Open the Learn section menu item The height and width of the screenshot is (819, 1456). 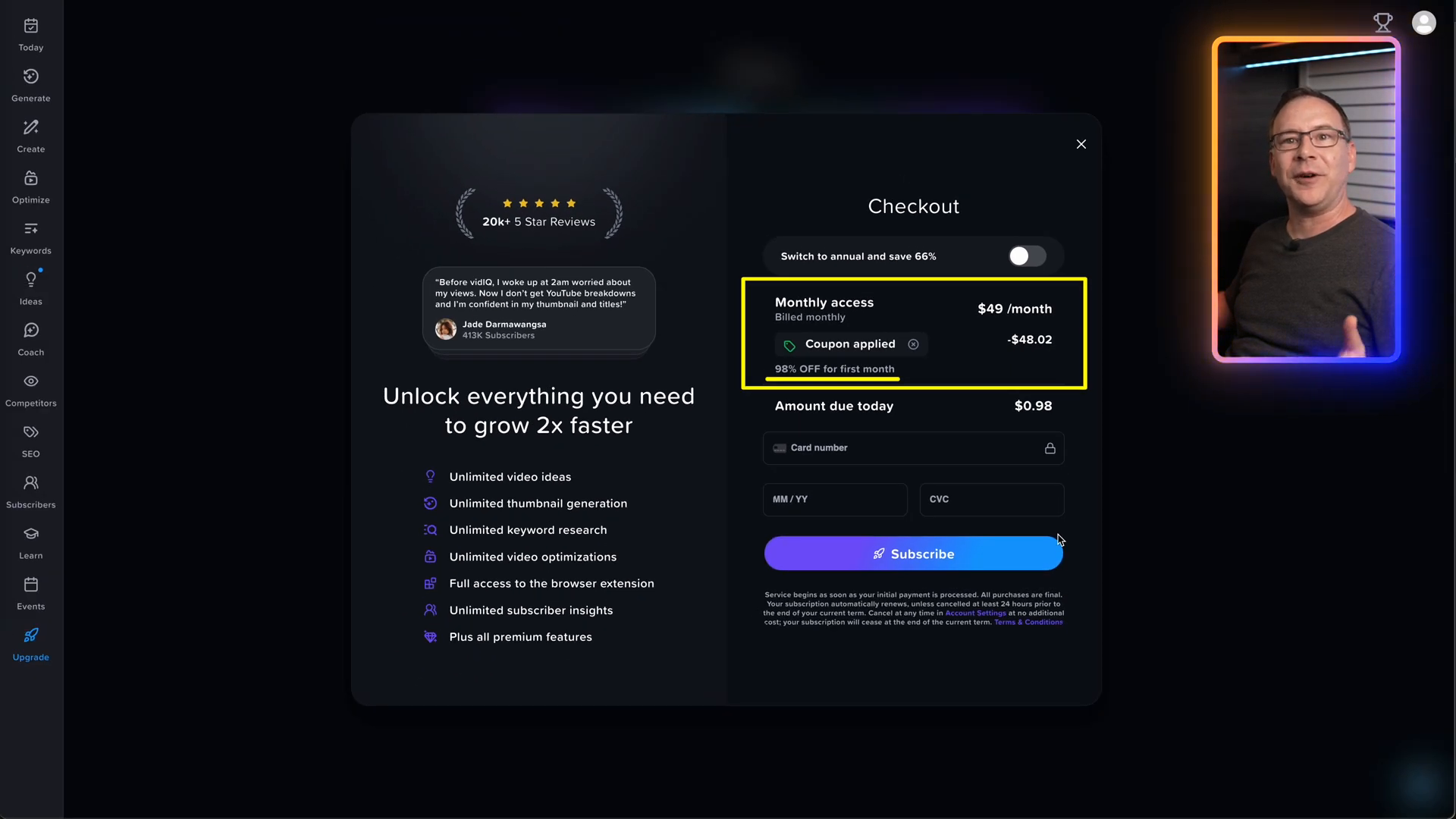pos(30,542)
